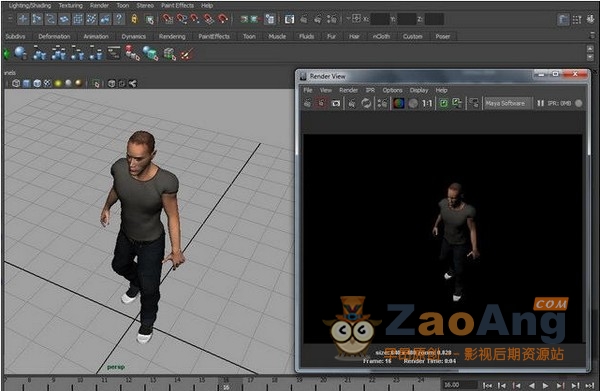
Task: Click the green lattice cube shelf icon
Action: pos(169,54)
